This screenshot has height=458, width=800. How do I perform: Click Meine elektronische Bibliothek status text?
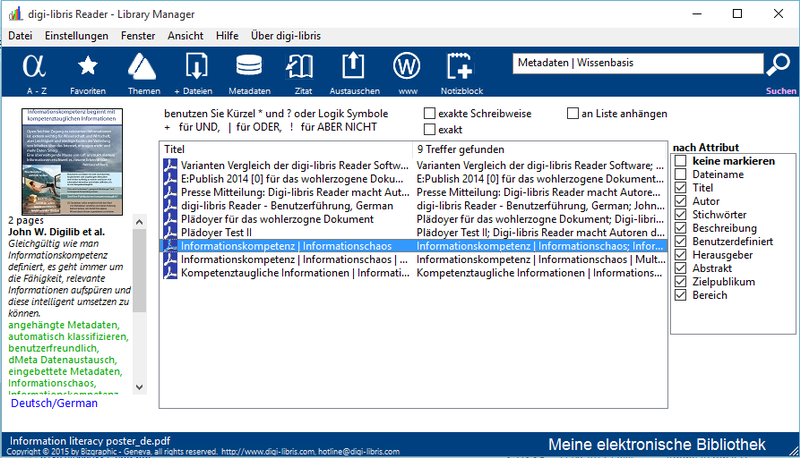657,444
